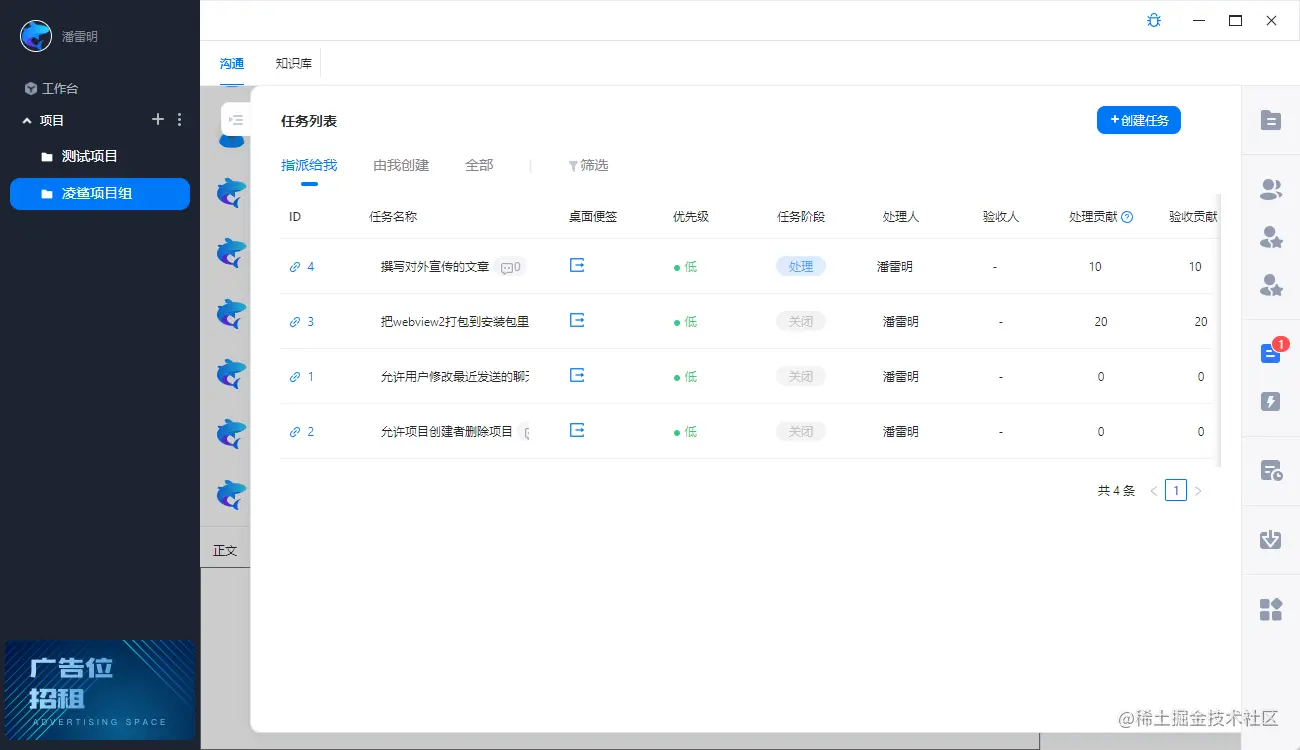Click the 关闭 stage tag for task 1
The image size is (1300, 750).
[801, 377]
